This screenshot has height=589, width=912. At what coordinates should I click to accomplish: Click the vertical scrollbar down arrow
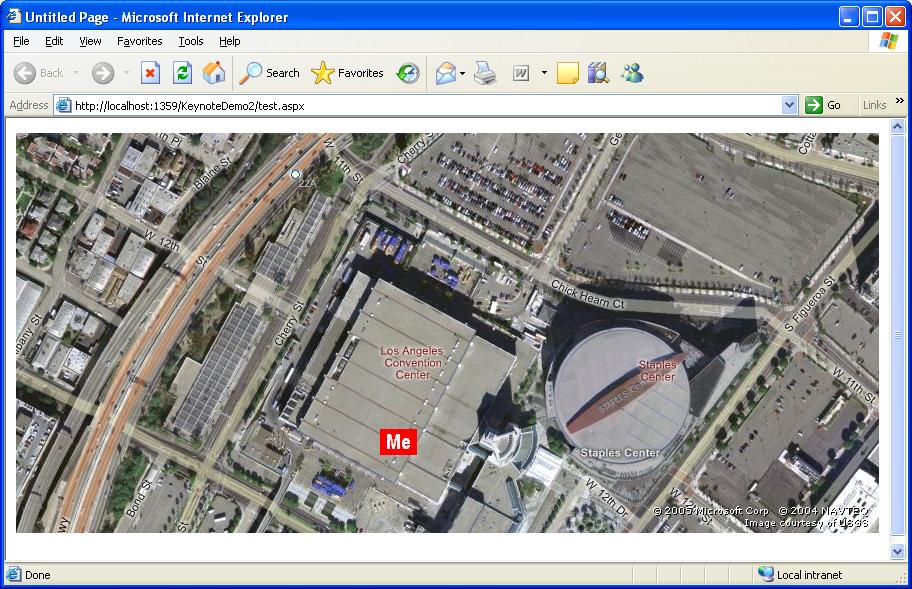897,551
